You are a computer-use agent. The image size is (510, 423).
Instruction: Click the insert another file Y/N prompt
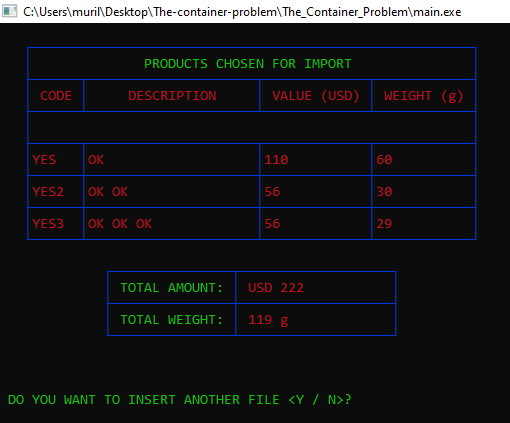(x=180, y=400)
